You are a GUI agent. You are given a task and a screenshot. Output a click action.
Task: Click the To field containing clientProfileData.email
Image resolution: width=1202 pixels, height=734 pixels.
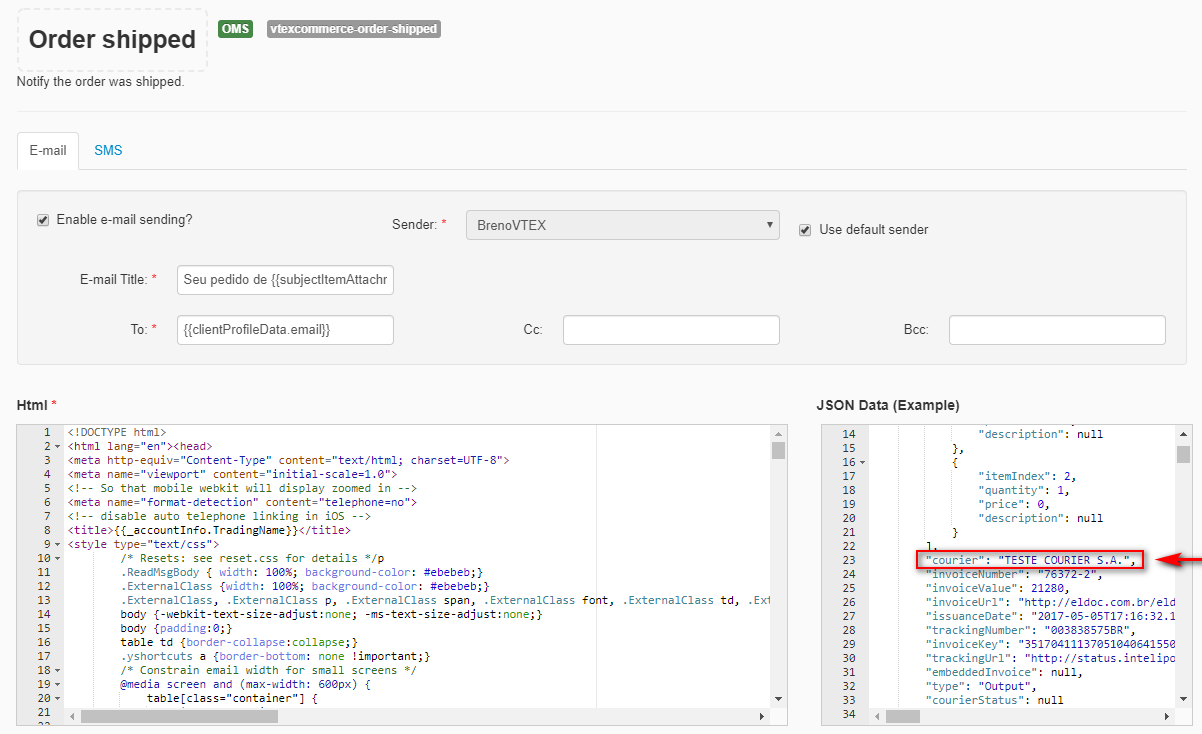[285, 329]
